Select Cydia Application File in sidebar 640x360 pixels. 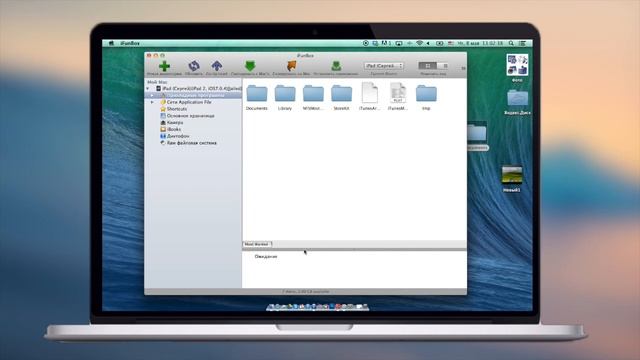[x=189, y=102]
